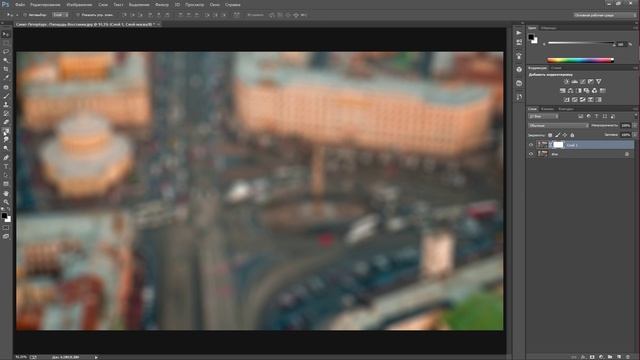Toggle lock transparent pixels
Viewport: 640px width, 360px height.
(x=550, y=135)
